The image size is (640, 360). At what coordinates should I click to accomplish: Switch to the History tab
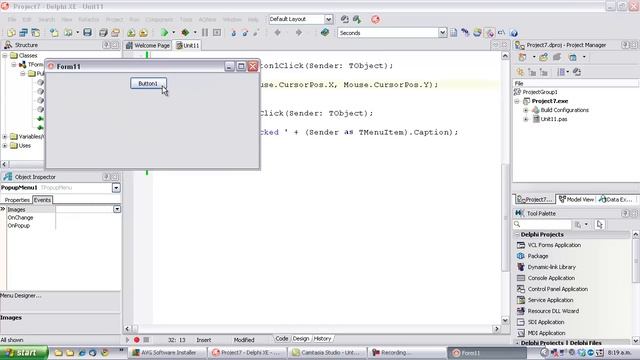[x=322, y=339]
